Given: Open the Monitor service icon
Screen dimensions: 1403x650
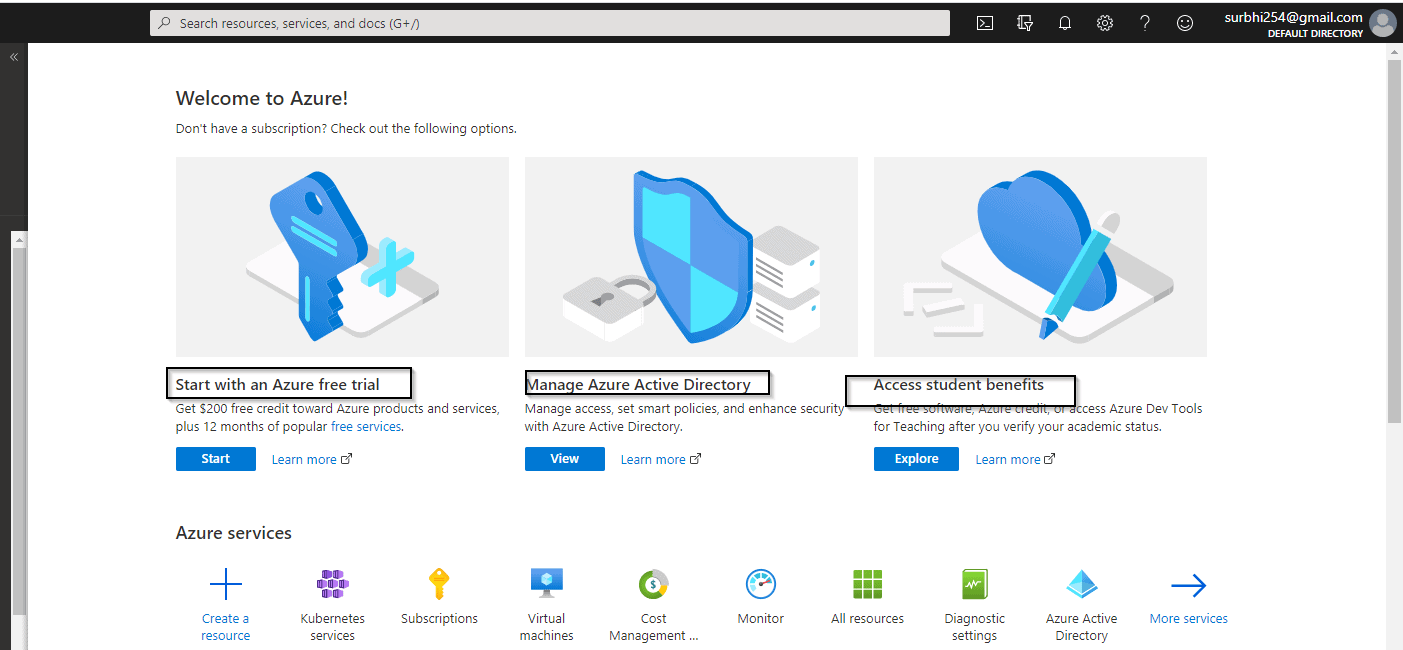Looking at the screenshot, I should (x=760, y=584).
